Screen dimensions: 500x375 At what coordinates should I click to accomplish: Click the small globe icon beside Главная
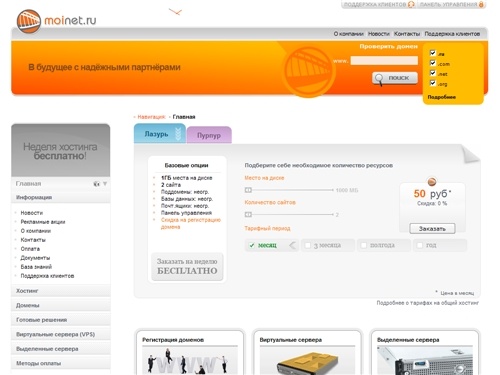tap(97, 184)
